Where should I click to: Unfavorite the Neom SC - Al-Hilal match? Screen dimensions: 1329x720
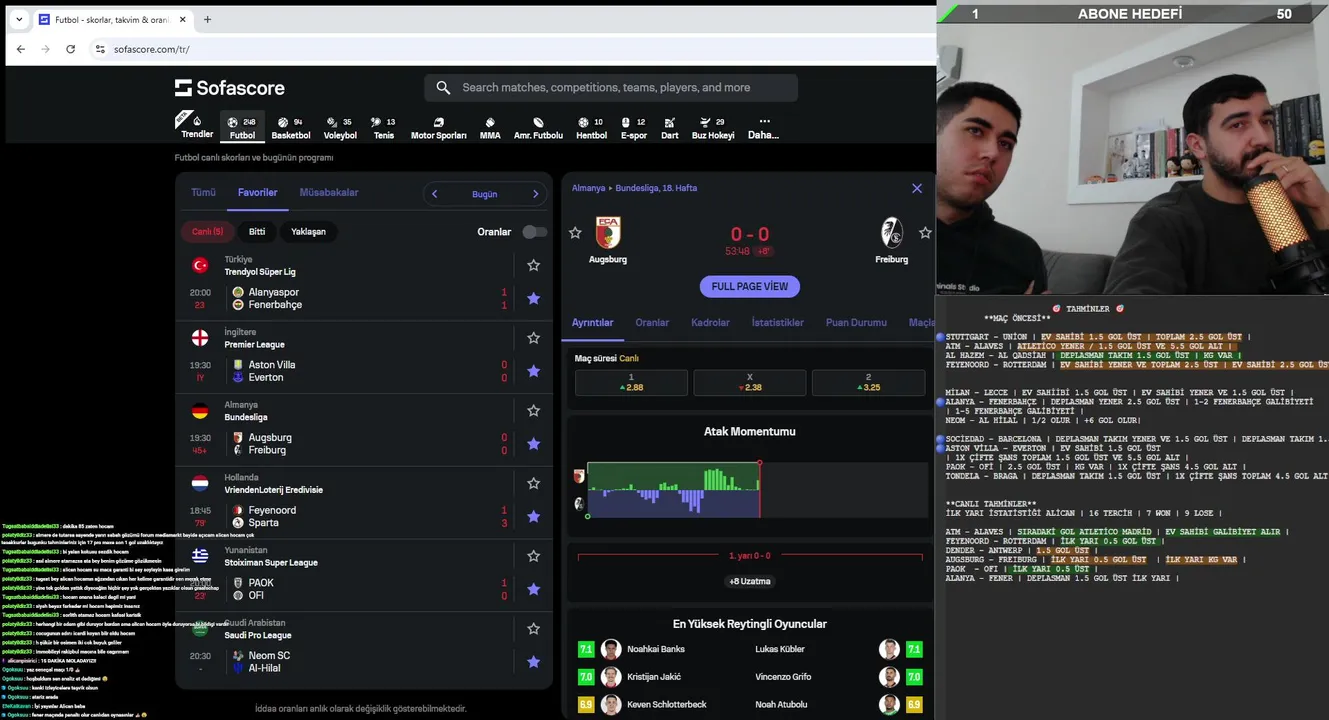(x=533, y=661)
